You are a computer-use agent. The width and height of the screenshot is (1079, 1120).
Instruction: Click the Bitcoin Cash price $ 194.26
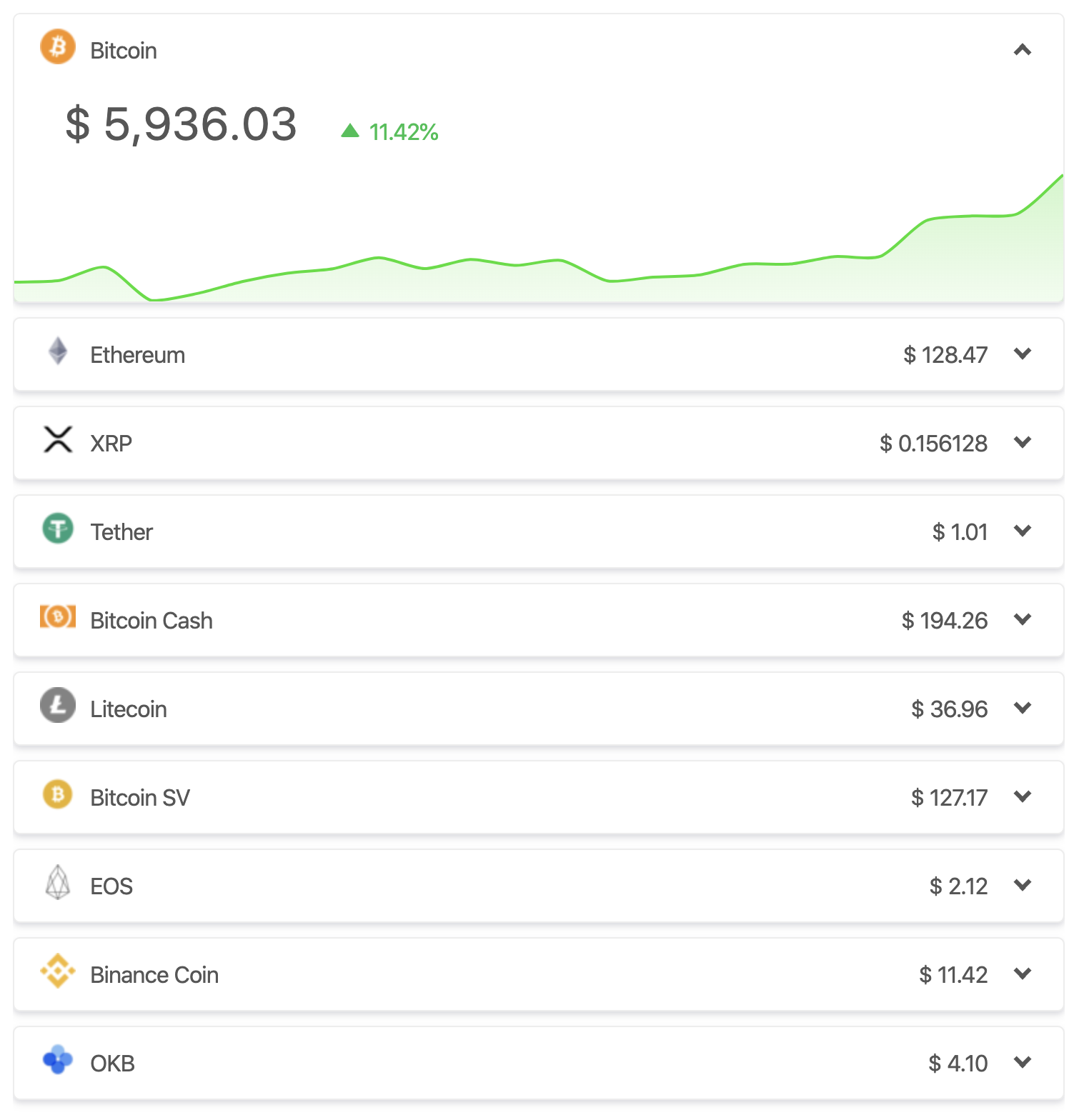coord(945,621)
